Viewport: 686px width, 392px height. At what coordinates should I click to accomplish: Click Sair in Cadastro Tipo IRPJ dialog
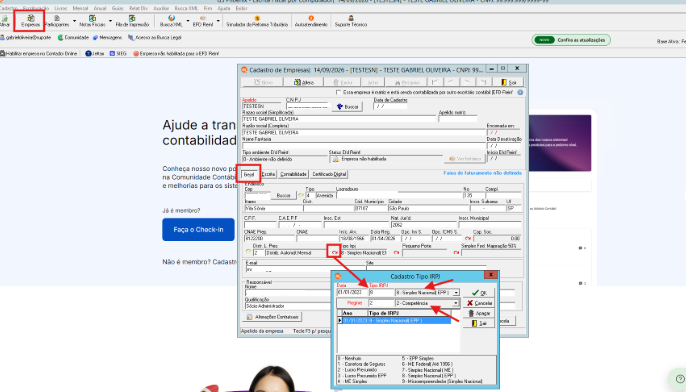click(479, 323)
